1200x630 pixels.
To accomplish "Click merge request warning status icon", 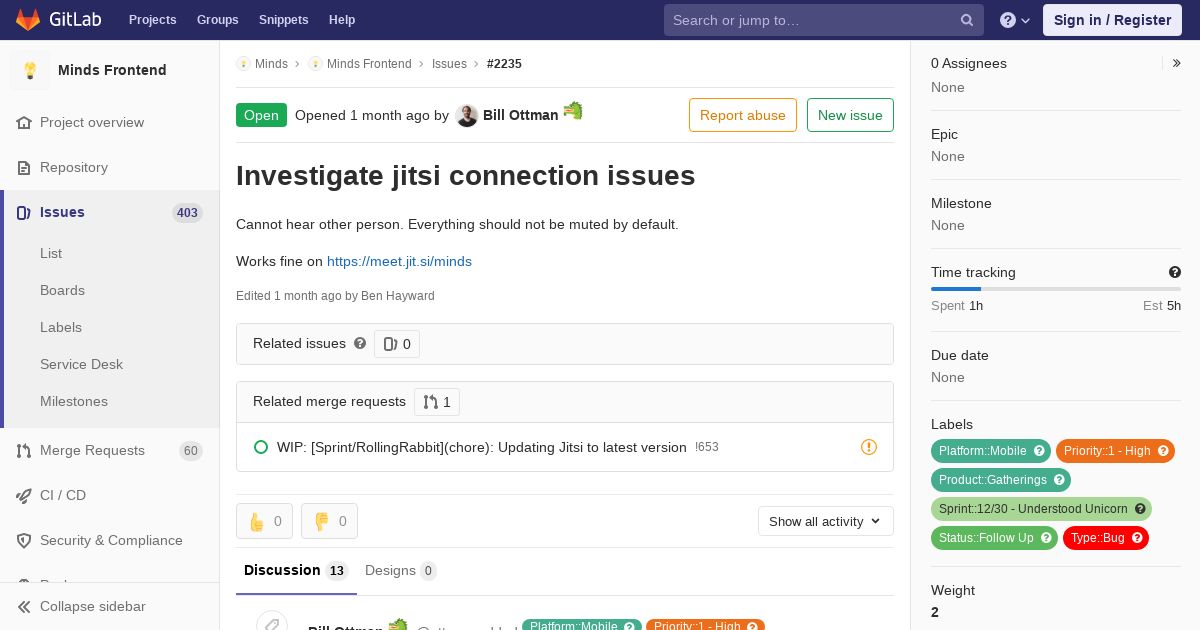I will tap(869, 447).
